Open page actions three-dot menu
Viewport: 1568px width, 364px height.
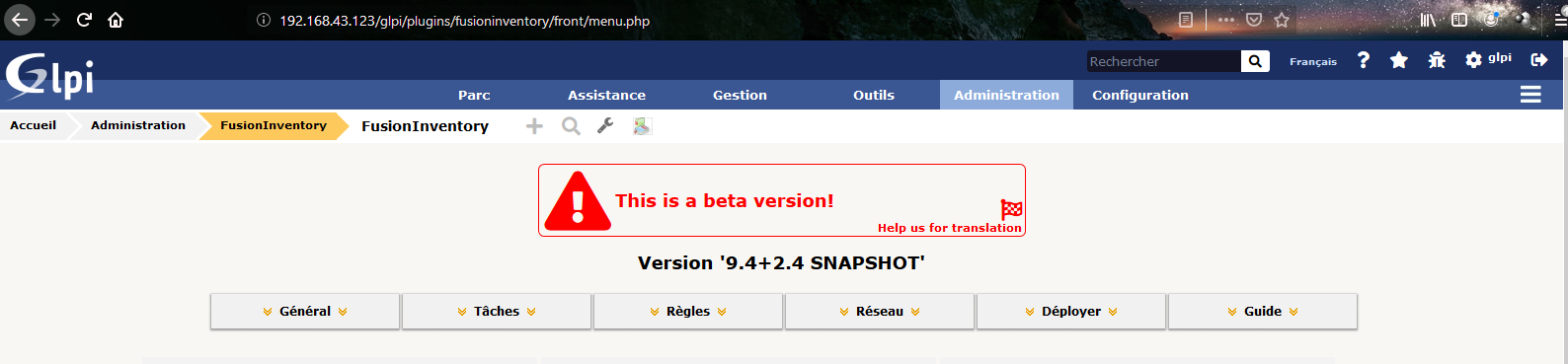tap(1226, 20)
